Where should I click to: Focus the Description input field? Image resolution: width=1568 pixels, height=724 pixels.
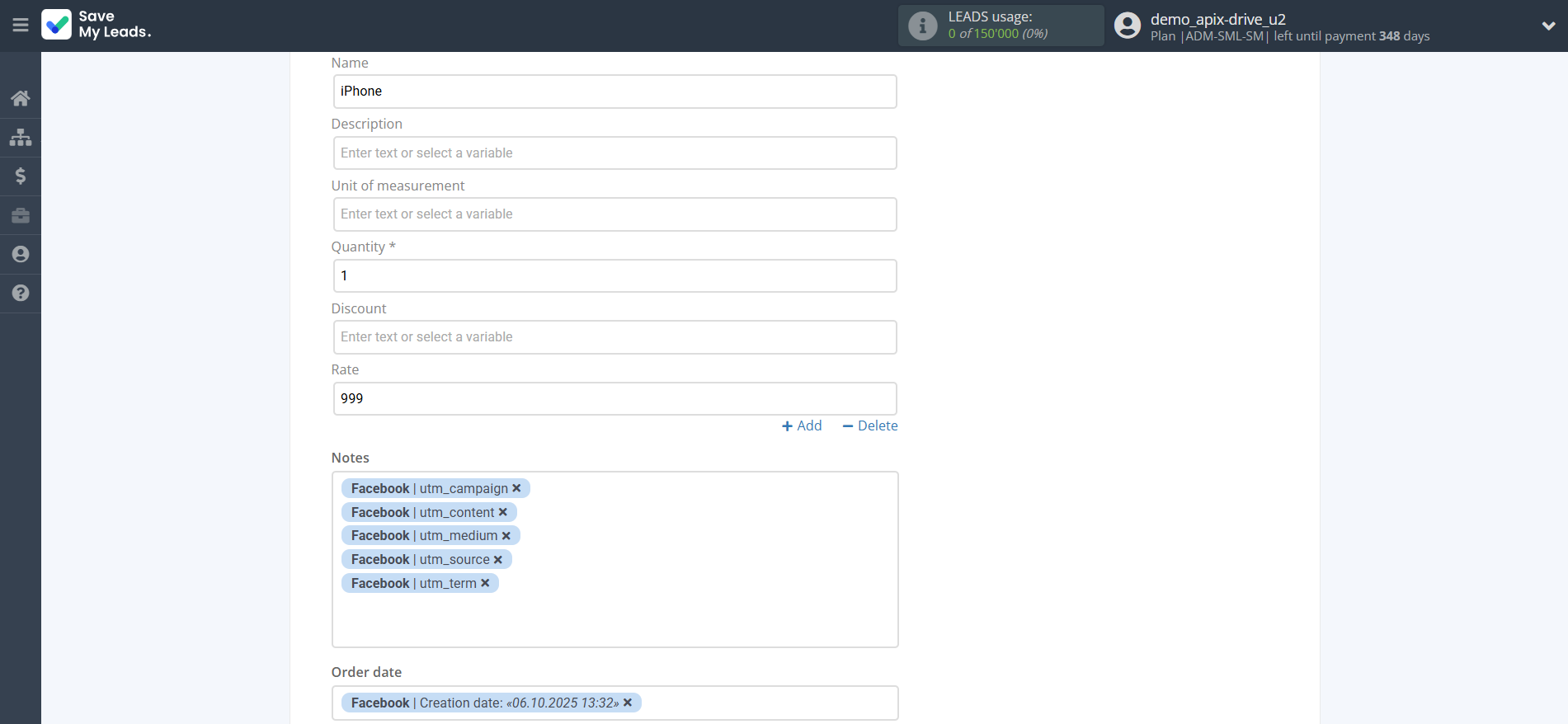click(614, 153)
